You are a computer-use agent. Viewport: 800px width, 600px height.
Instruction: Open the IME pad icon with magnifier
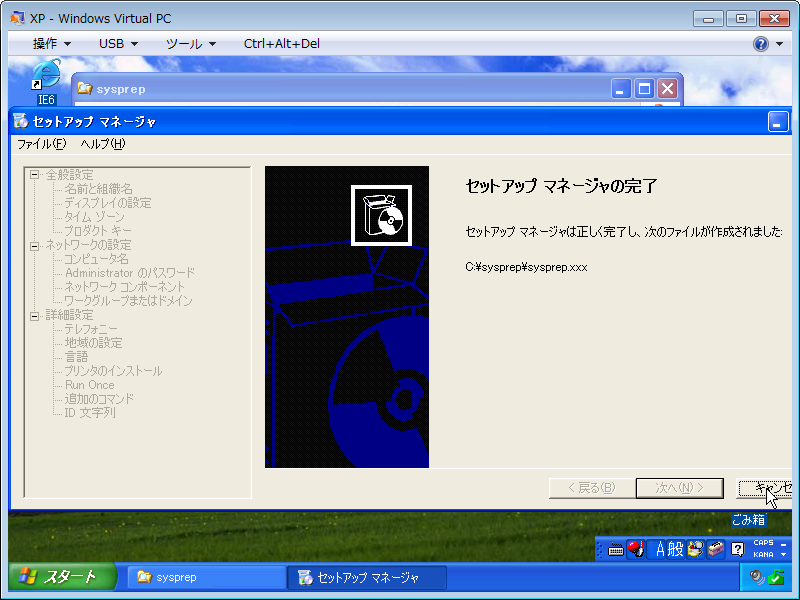(x=695, y=549)
